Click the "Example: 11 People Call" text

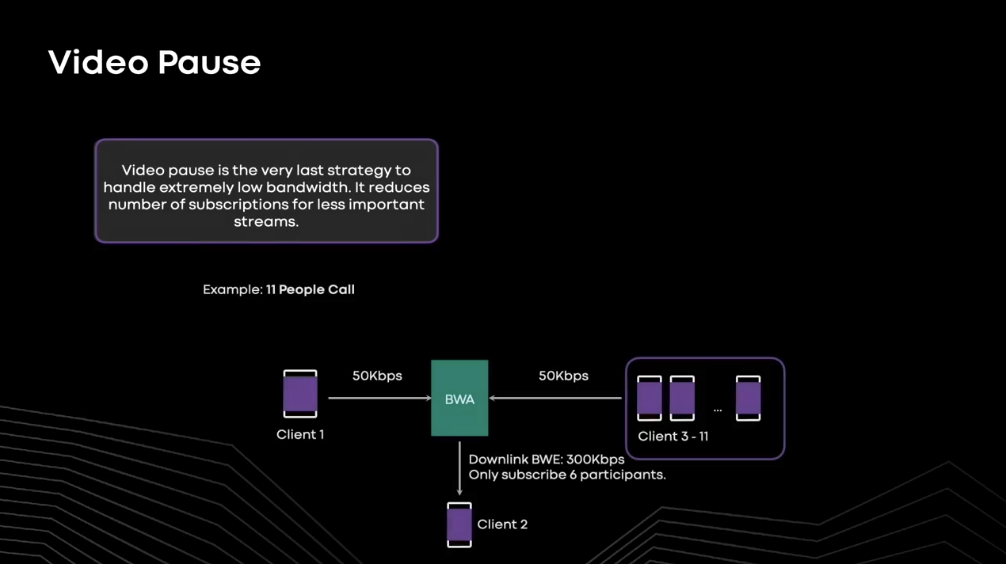pyautogui.click(x=279, y=290)
